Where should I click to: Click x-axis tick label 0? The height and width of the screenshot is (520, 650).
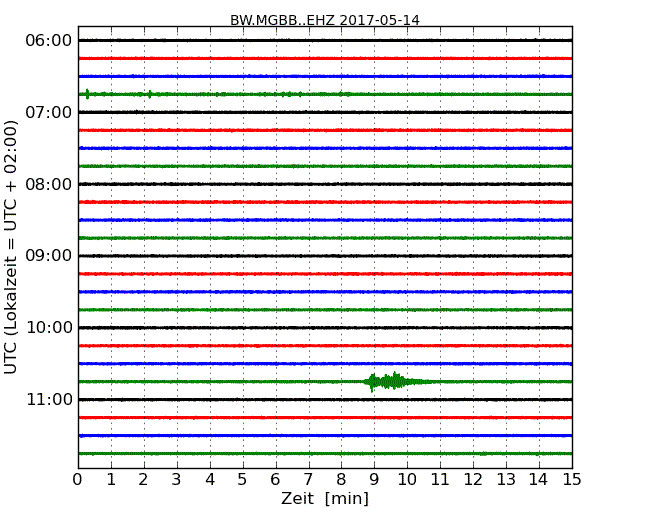78,480
